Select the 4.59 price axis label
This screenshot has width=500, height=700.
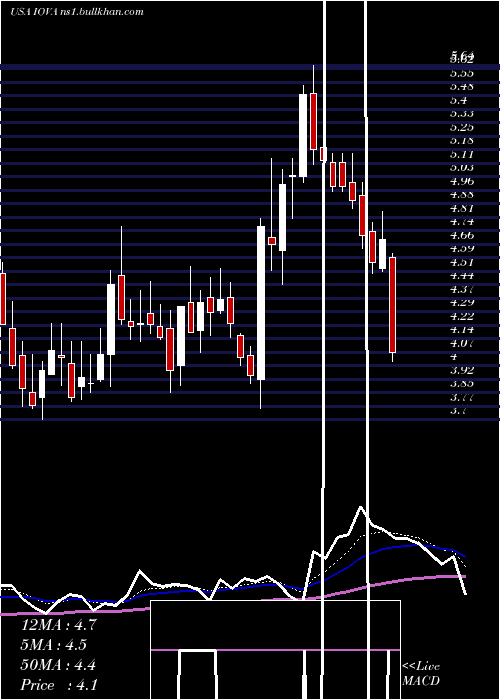(x=462, y=248)
